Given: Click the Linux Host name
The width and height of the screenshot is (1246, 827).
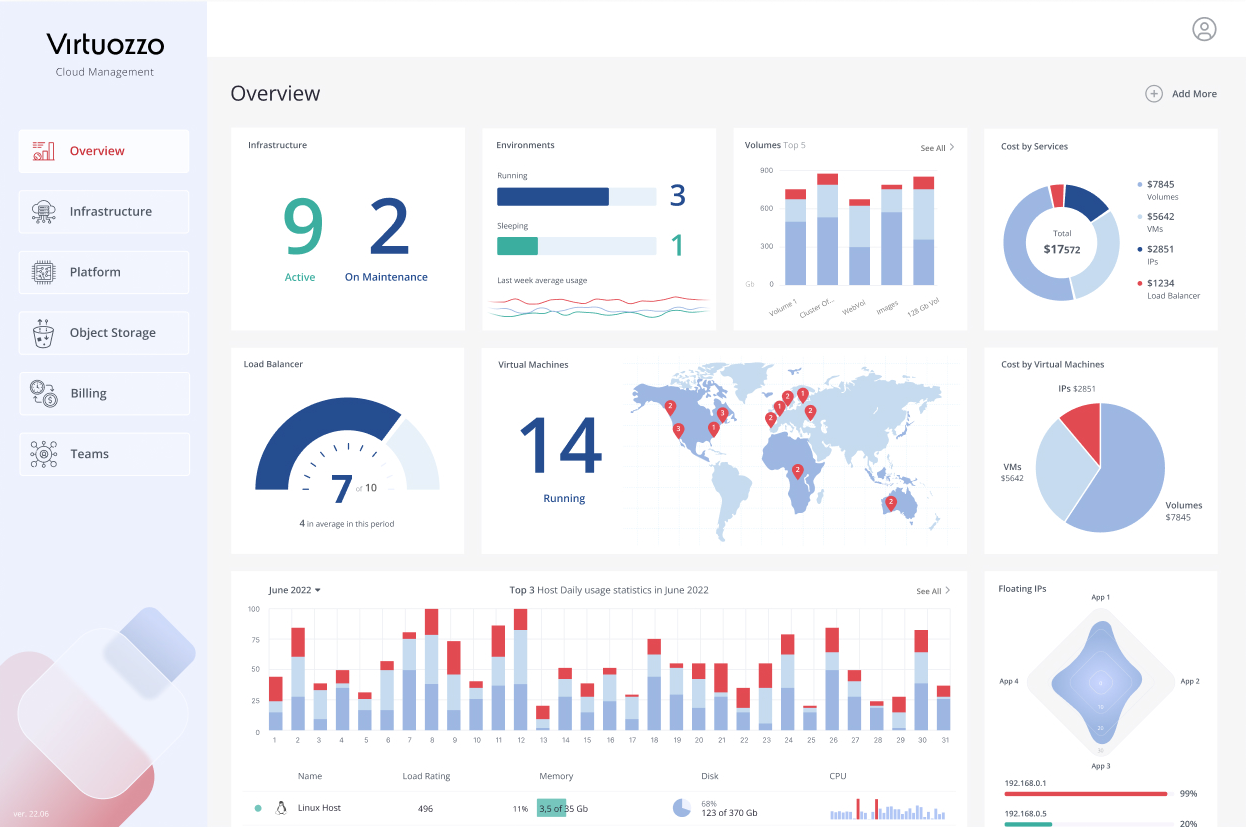Looking at the screenshot, I should click(x=319, y=808).
